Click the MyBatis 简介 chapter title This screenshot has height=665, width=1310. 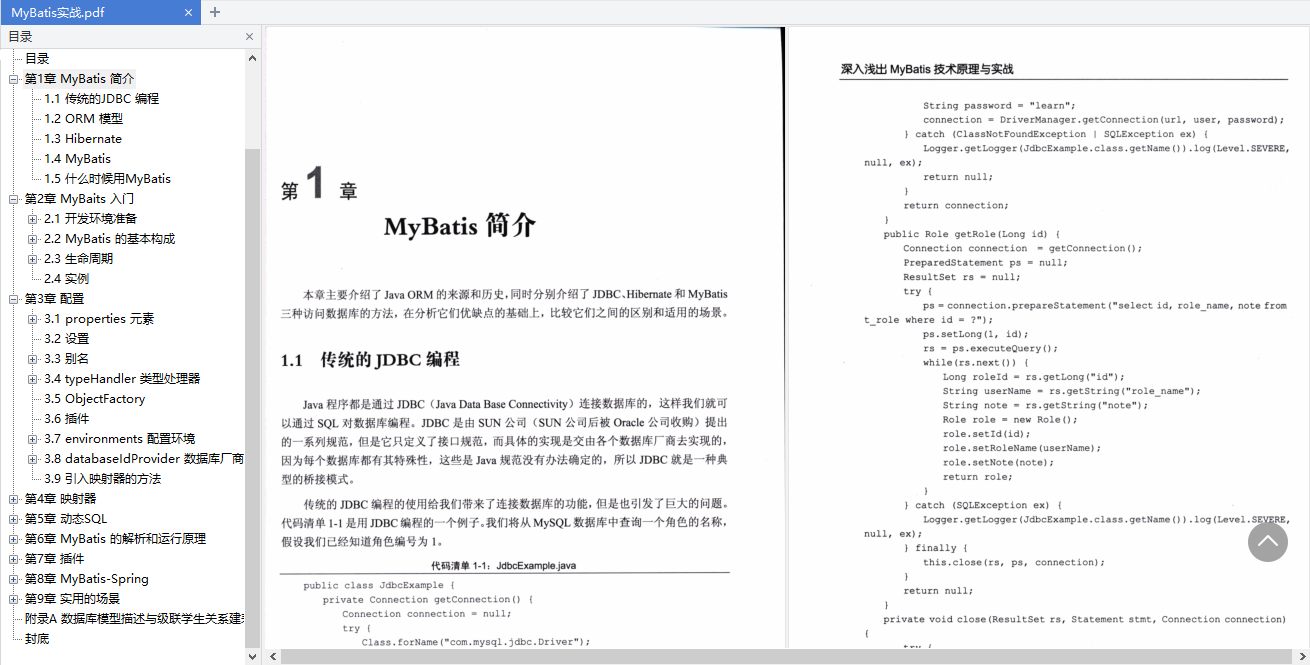coord(460,226)
